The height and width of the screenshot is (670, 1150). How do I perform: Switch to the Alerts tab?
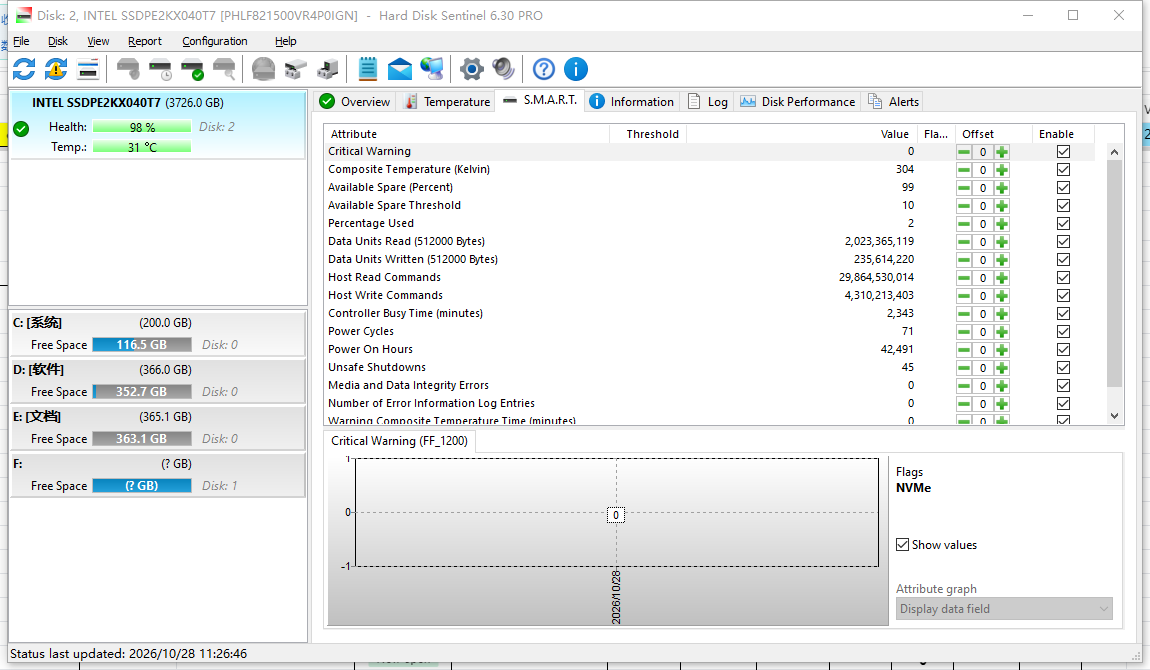(893, 102)
